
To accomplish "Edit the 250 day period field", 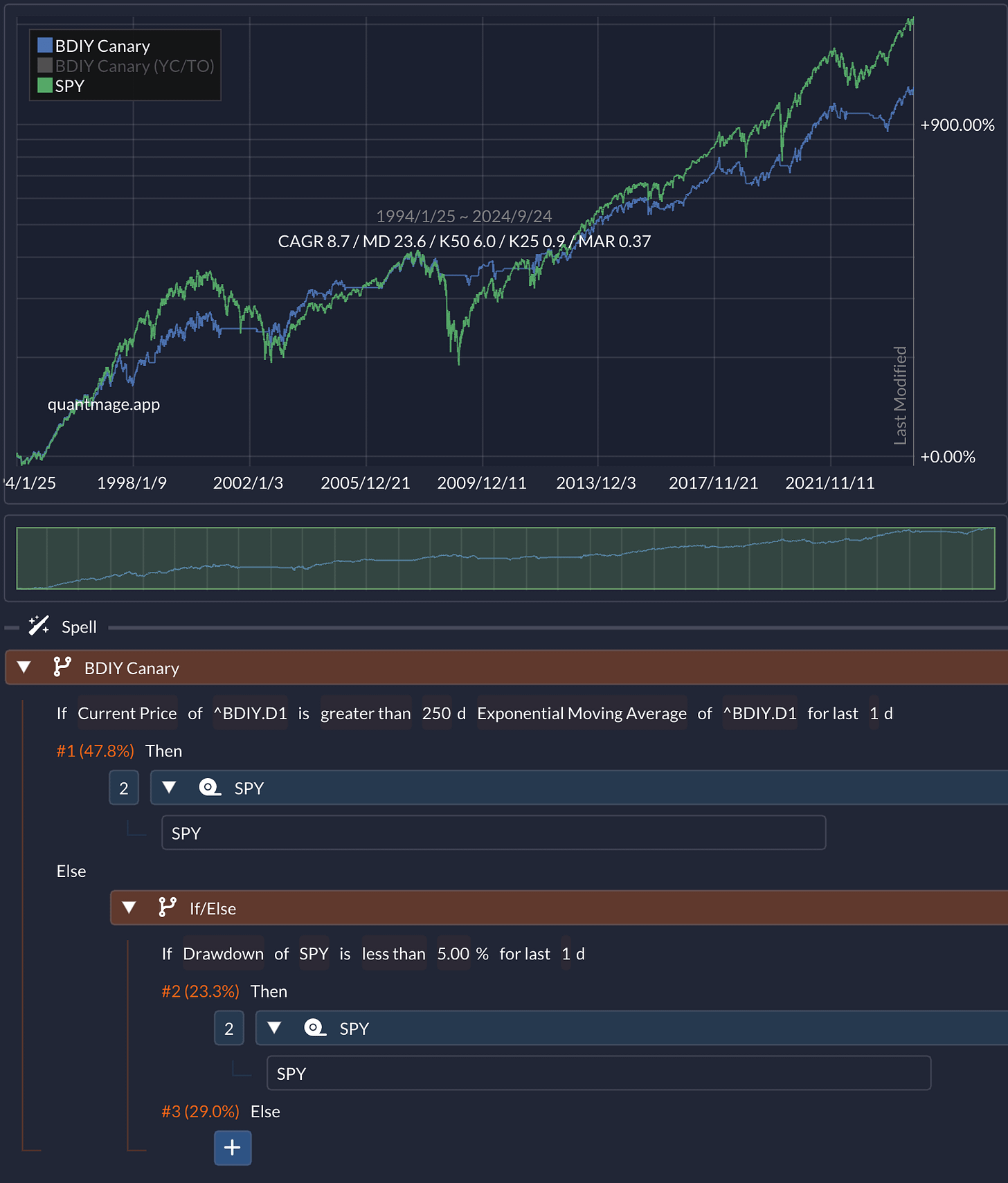I will [x=437, y=714].
